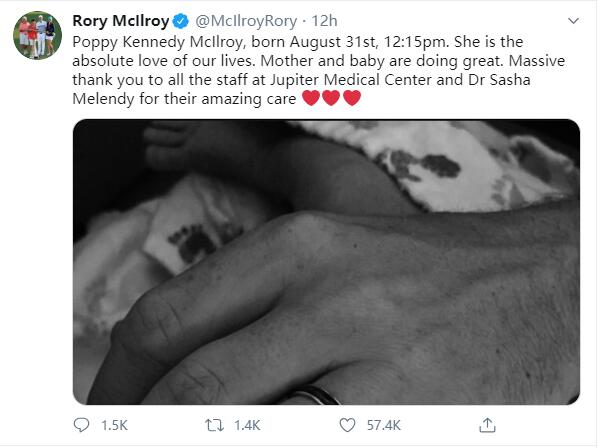
Task: Click the last red heart emoji
Action: (x=352, y=98)
